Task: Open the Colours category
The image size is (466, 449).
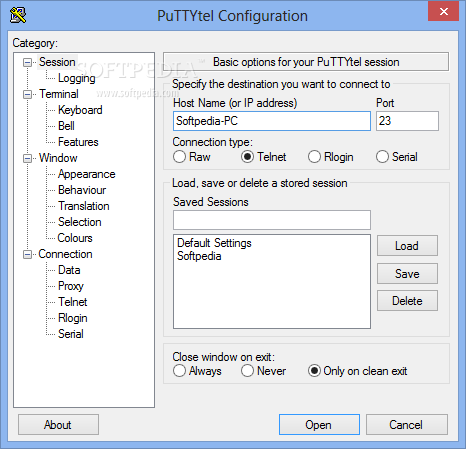Action: [75, 238]
